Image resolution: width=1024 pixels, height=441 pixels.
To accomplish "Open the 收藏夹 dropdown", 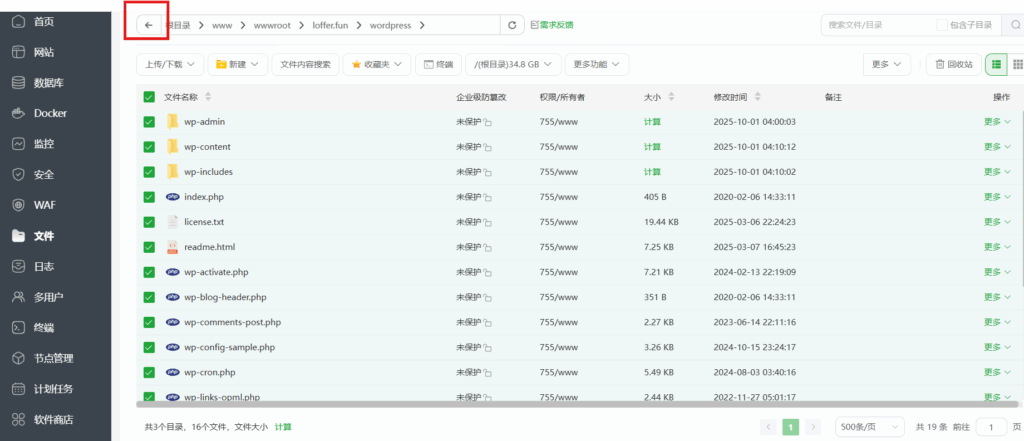I will 376,64.
